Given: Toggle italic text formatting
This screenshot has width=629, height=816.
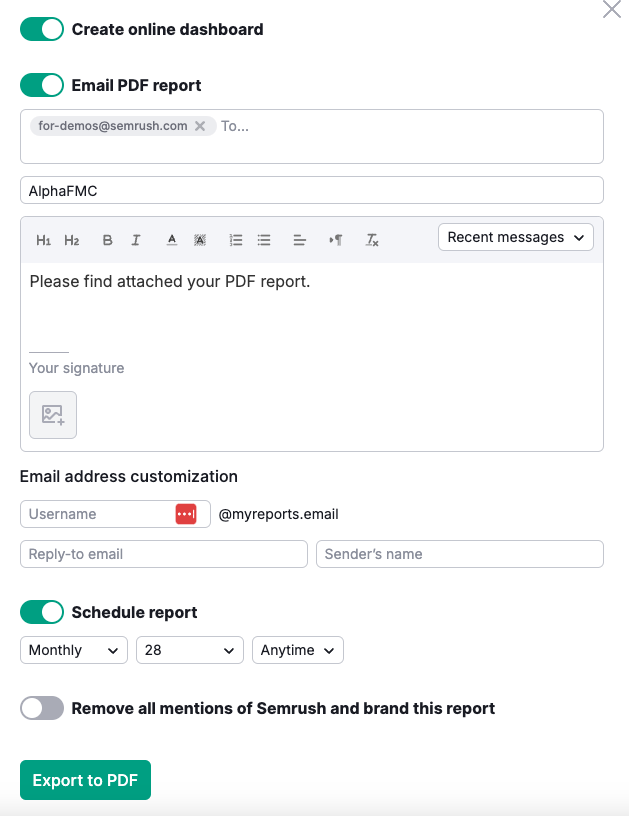Looking at the screenshot, I should (136, 240).
